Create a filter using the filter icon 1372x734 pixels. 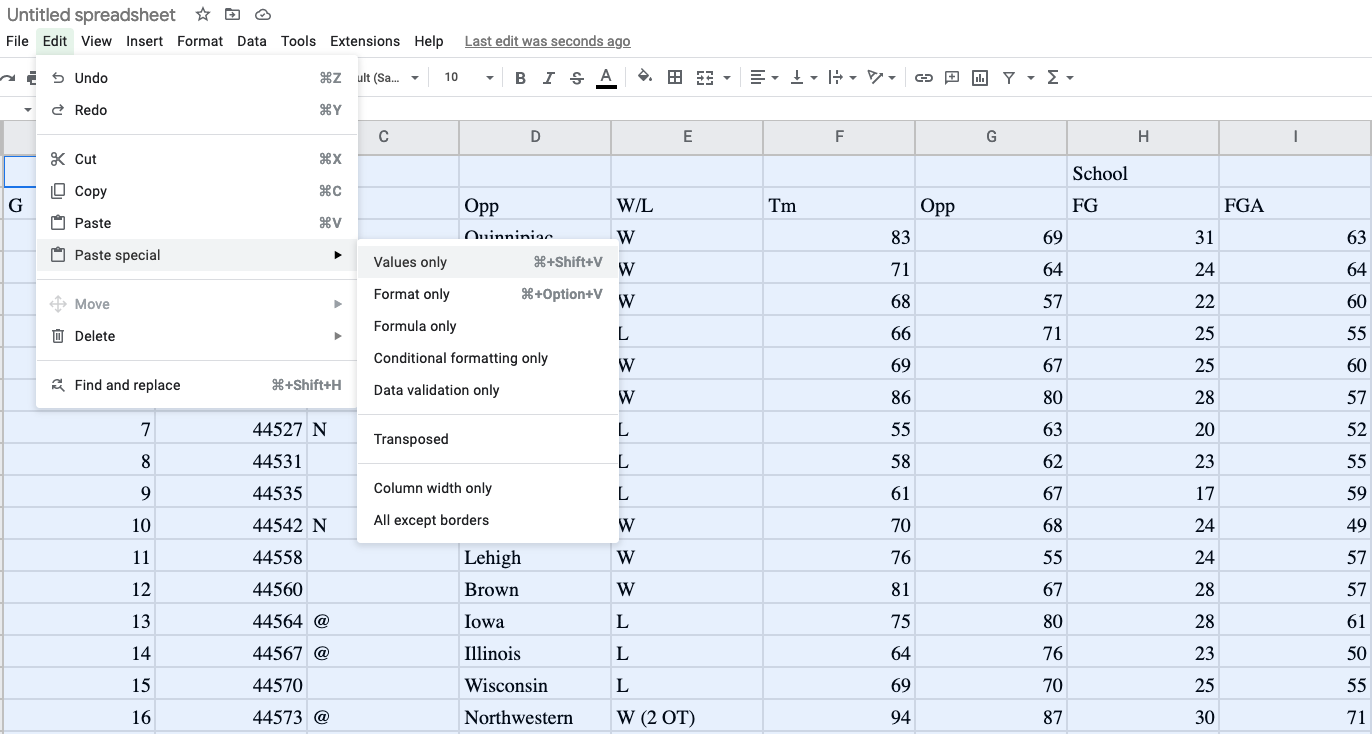click(x=1008, y=77)
